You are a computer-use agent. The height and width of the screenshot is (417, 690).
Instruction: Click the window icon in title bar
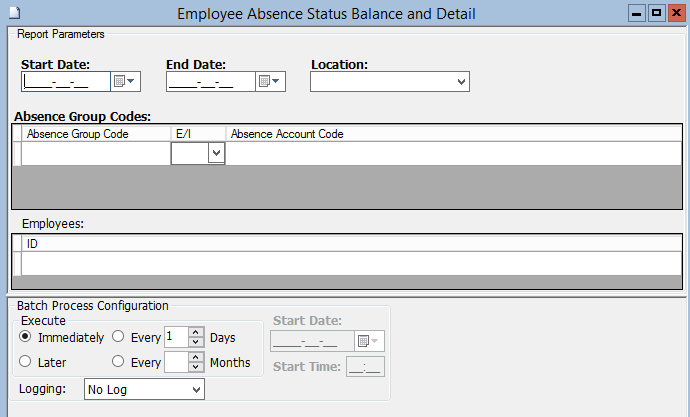[x=10, y=13]
